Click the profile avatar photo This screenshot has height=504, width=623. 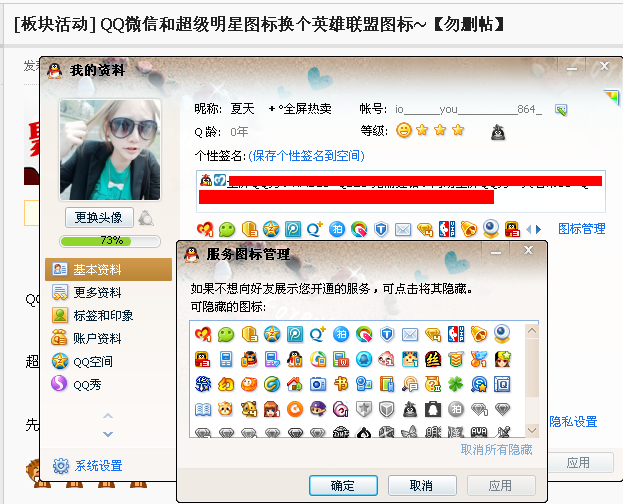pyautogui.click(x=110, y=150)
